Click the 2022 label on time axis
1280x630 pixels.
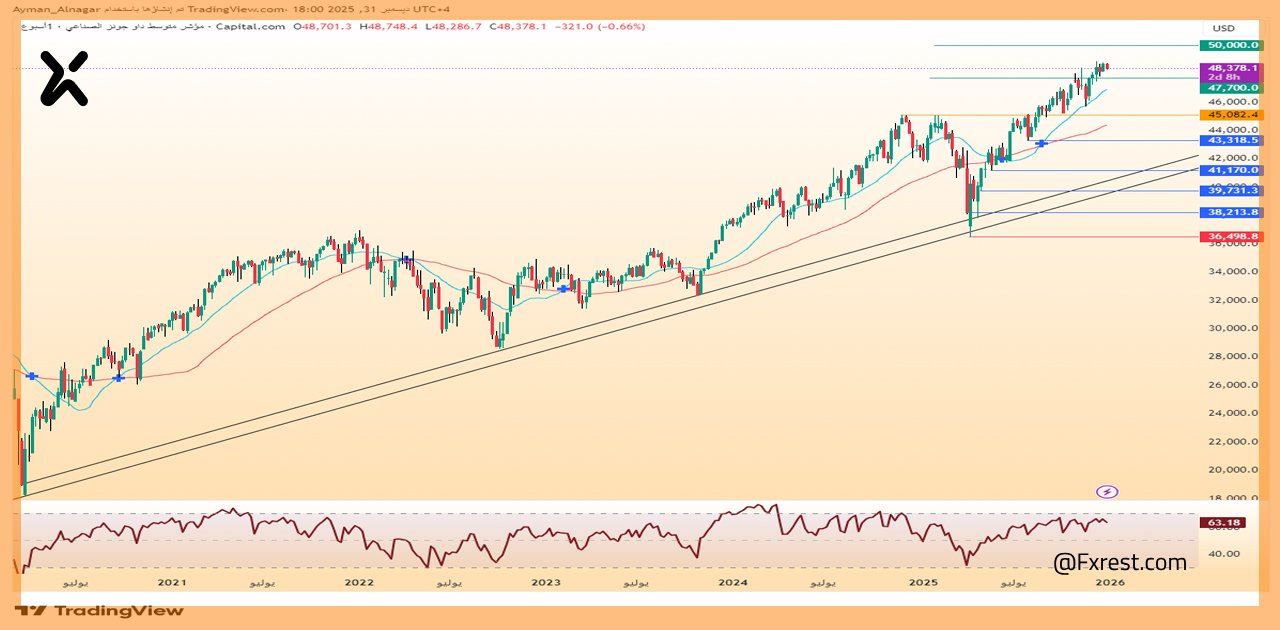coord(359,581)
